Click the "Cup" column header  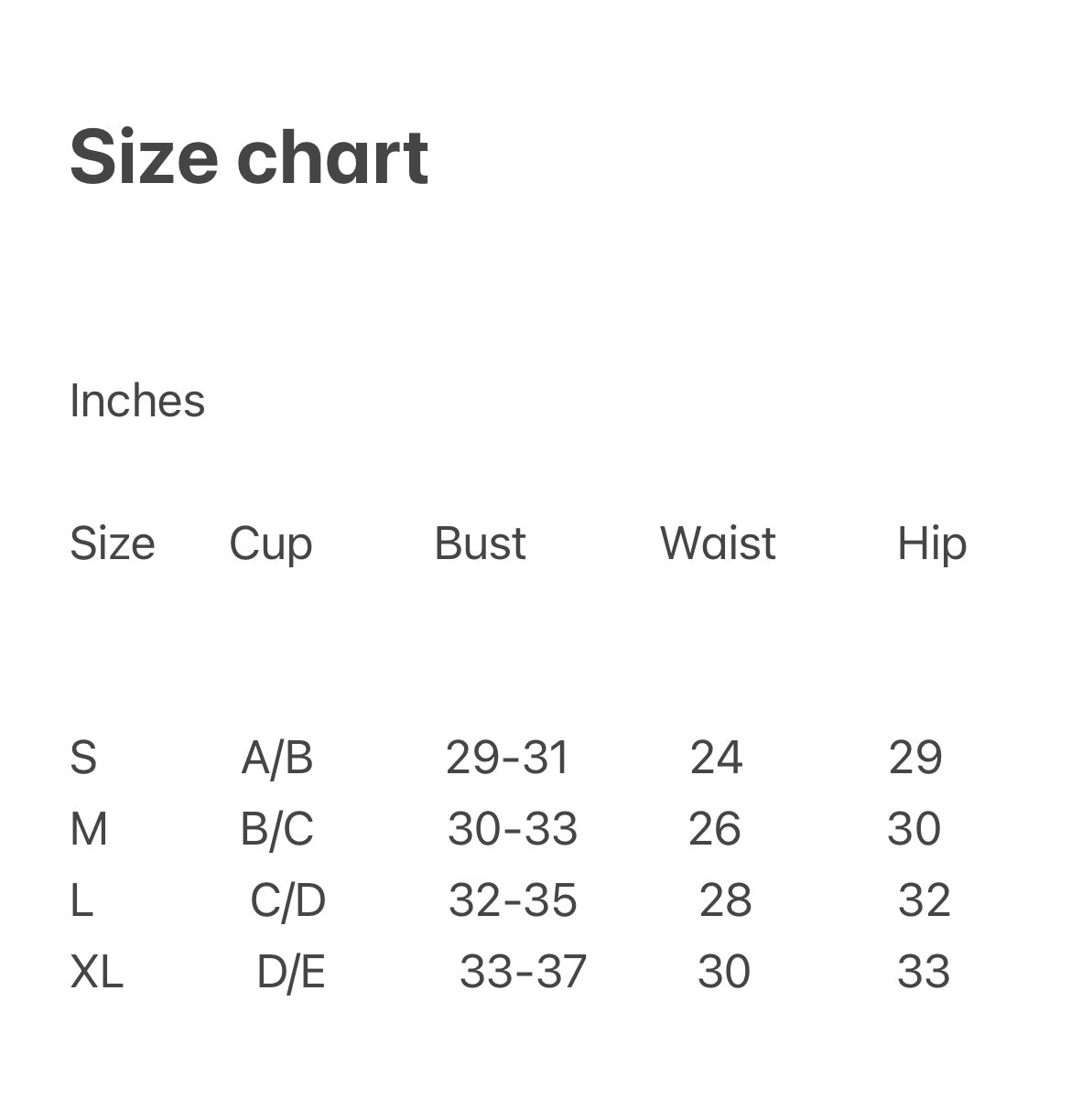point(271,544)
